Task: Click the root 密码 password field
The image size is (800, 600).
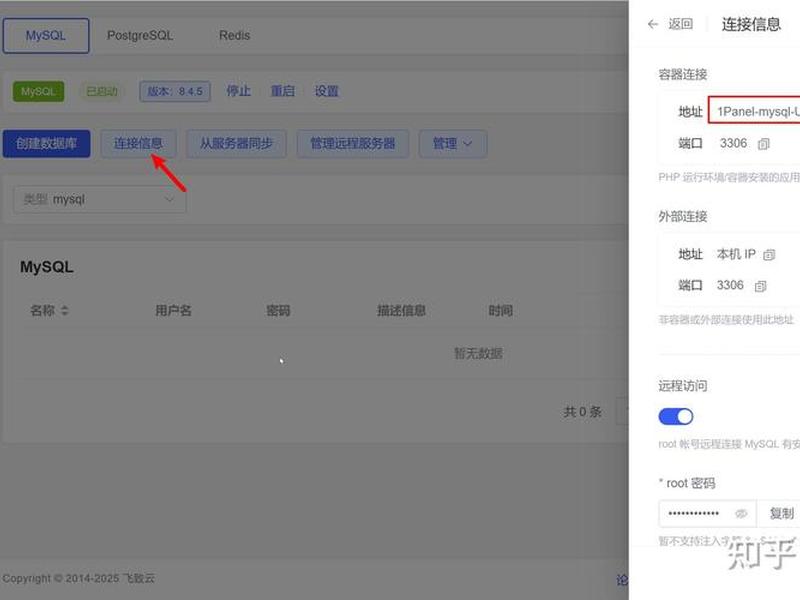Action: pos(707,513)
